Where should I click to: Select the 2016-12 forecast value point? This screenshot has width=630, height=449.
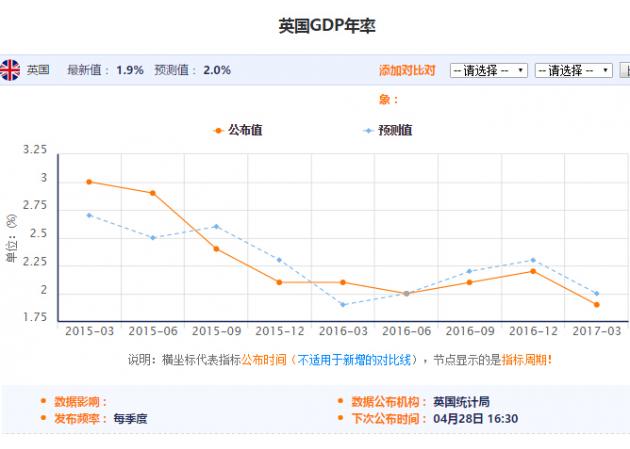click(533, 260)
